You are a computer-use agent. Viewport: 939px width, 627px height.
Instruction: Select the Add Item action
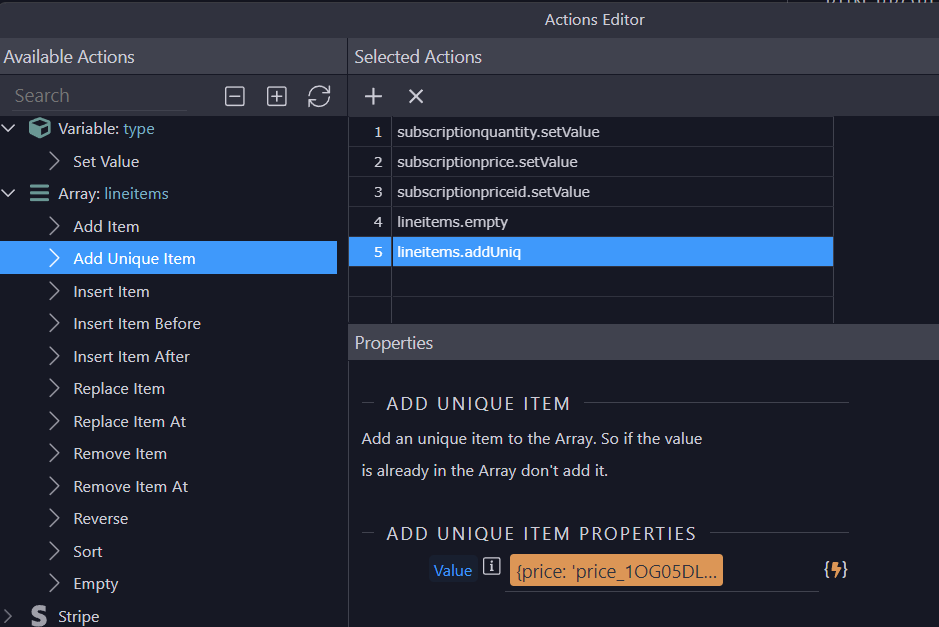106,227
